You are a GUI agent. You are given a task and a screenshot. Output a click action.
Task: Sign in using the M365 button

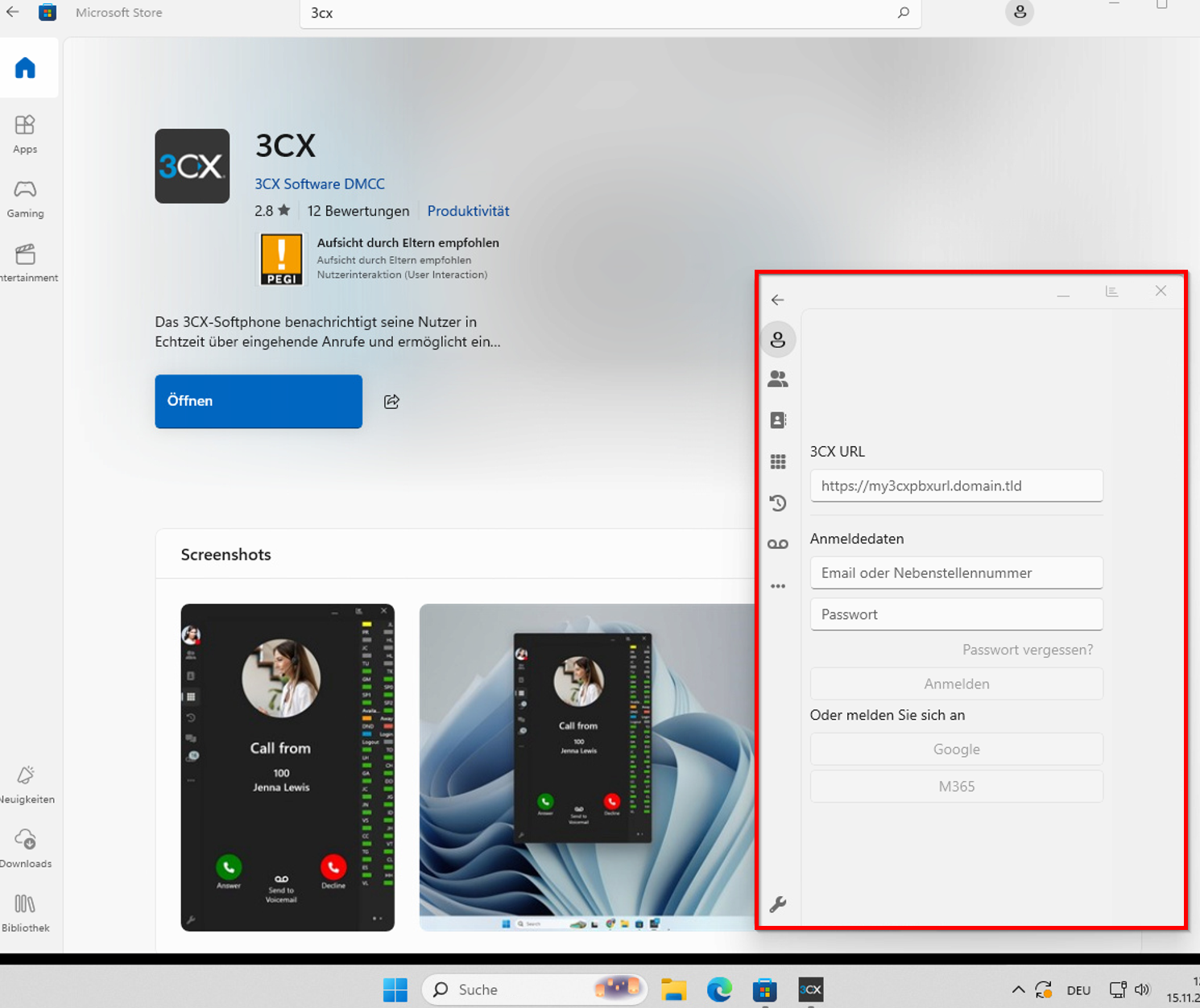956,787
